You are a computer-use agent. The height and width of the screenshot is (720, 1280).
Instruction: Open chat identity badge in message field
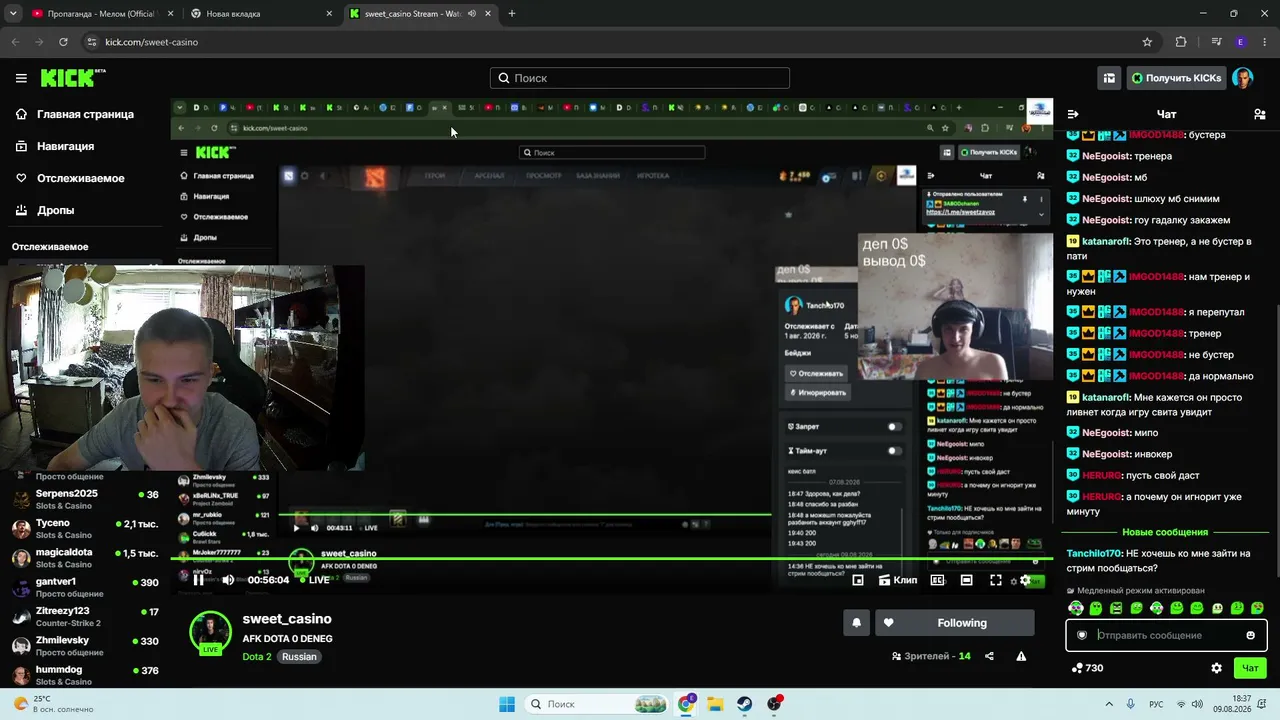1081,635
